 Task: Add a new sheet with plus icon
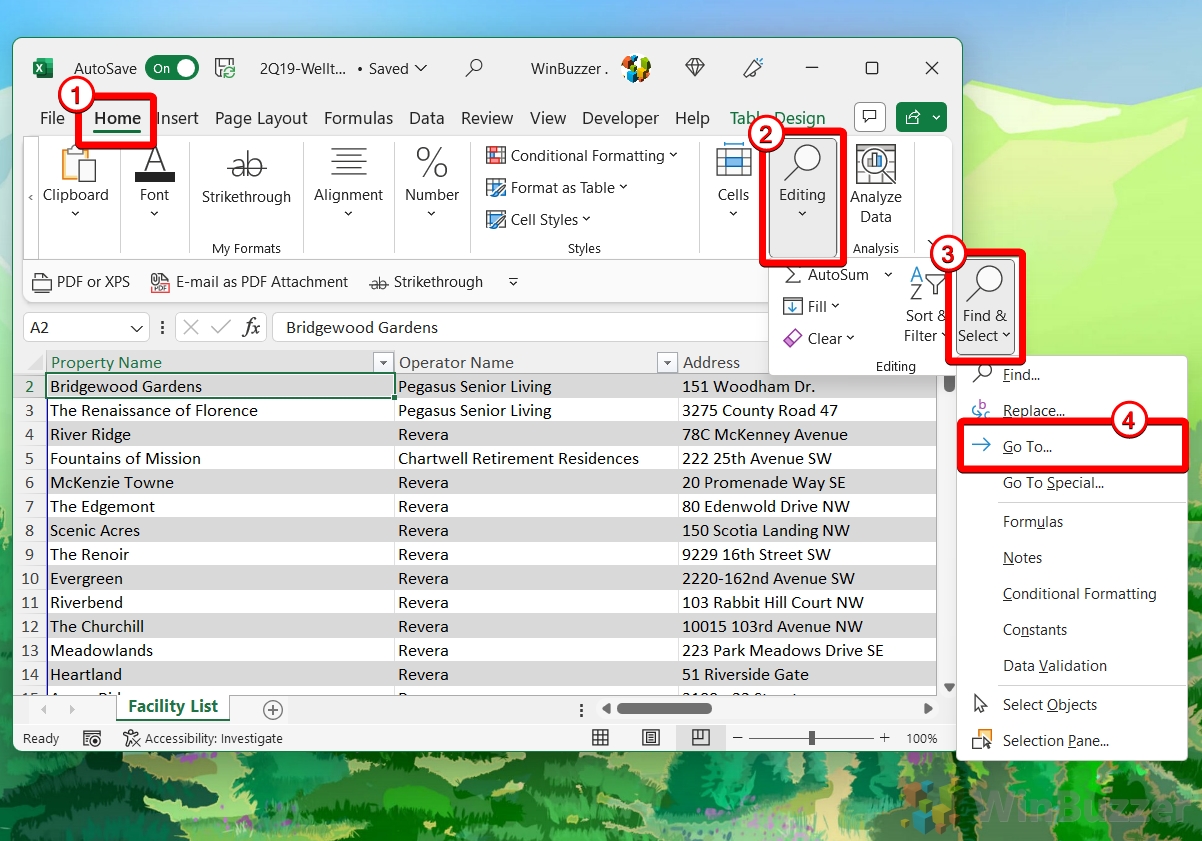click(272, 709)
